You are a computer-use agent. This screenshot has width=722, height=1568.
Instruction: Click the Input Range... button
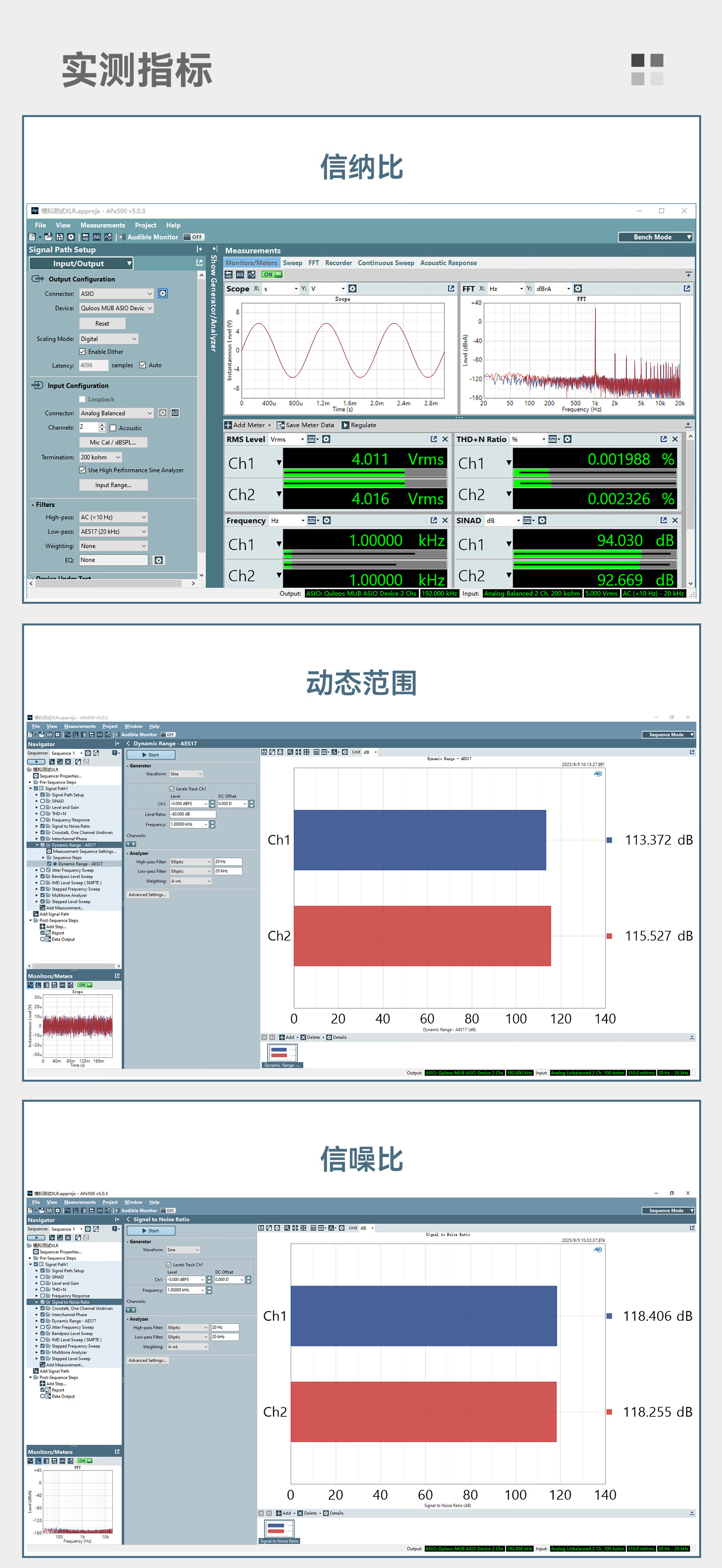(x=113, y=485)
